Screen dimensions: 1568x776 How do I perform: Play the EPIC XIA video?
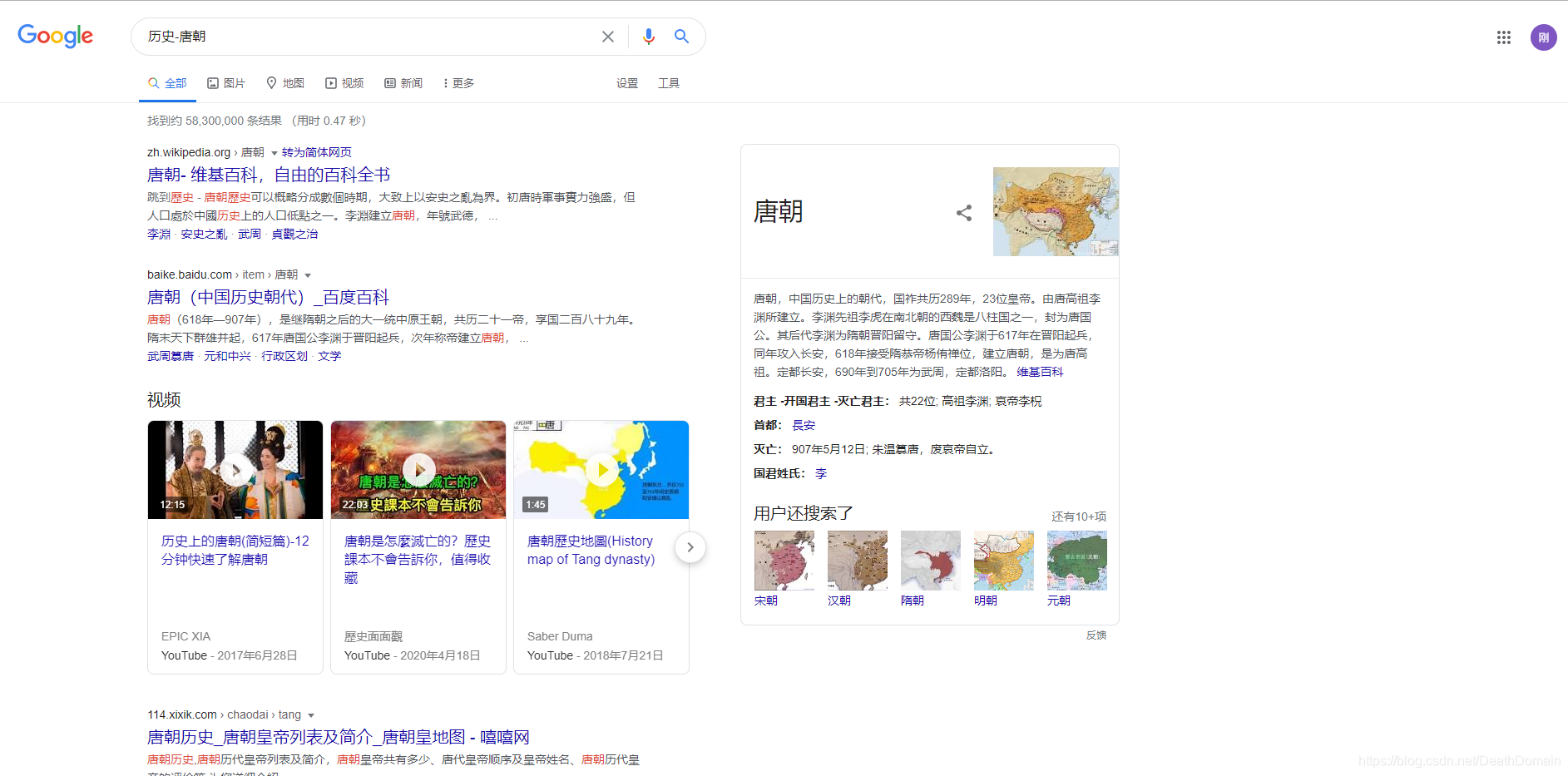pyautogui.click(x=235, y=470)
